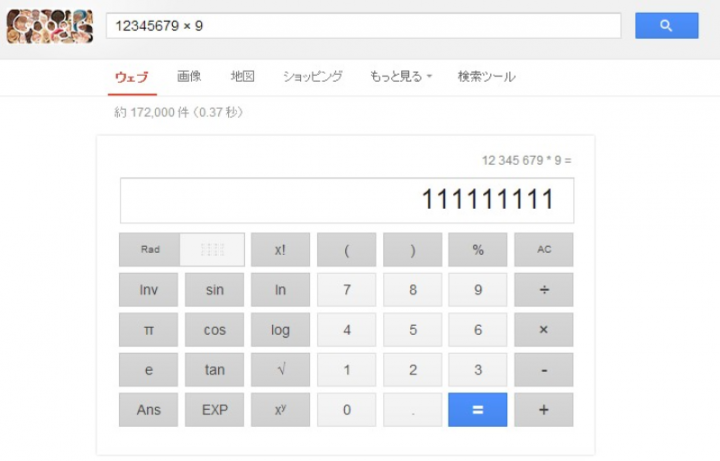This screenshot has height=461, width=720.
Task: Click the ln natural log key
Action: pyautogui.click(x=280, y=290)
